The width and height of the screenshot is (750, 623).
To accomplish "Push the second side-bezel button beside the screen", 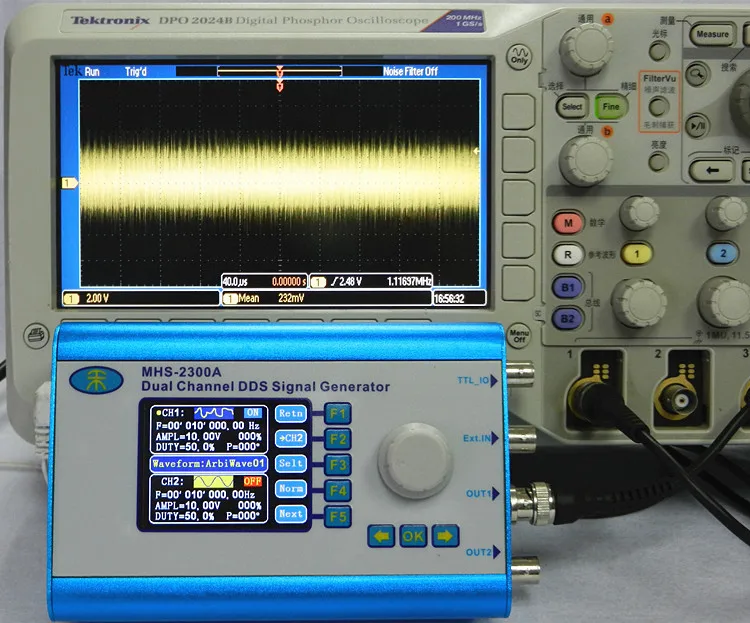I will click(518, 155).
